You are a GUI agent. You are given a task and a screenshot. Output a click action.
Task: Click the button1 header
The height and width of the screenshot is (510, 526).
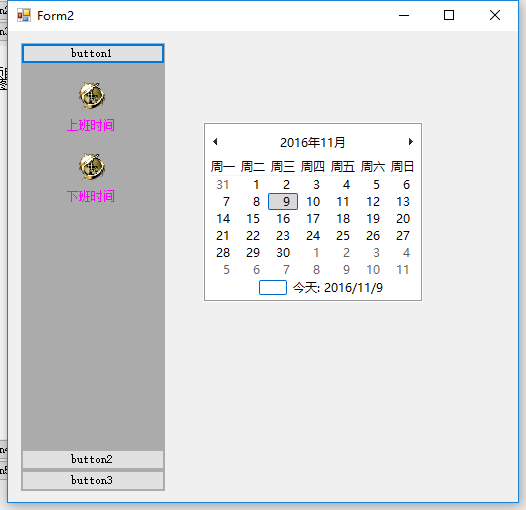(x=93, y=53)
